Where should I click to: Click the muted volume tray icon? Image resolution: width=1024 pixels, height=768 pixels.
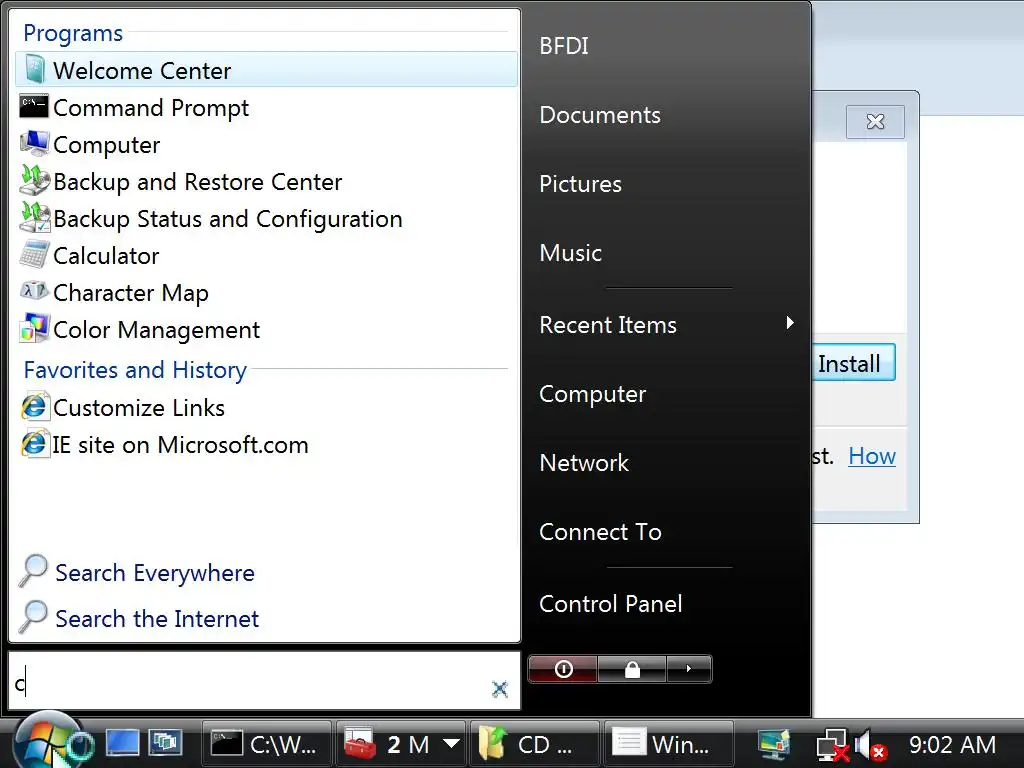pyautogui.click(x=870, y=745)
